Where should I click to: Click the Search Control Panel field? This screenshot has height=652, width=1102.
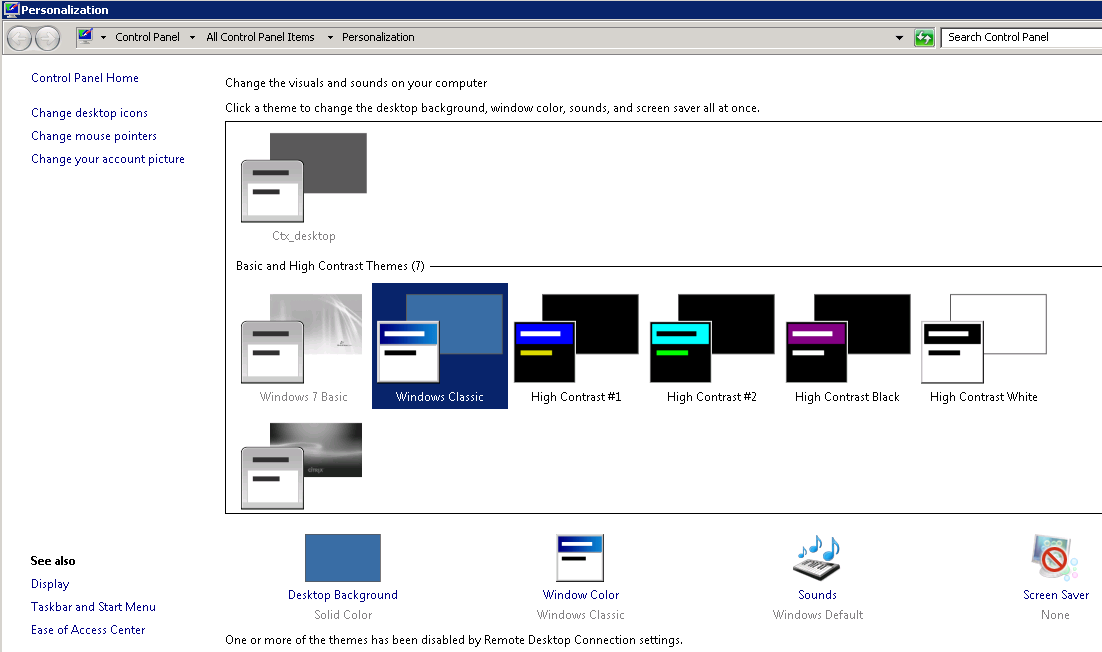(1020, 37)
